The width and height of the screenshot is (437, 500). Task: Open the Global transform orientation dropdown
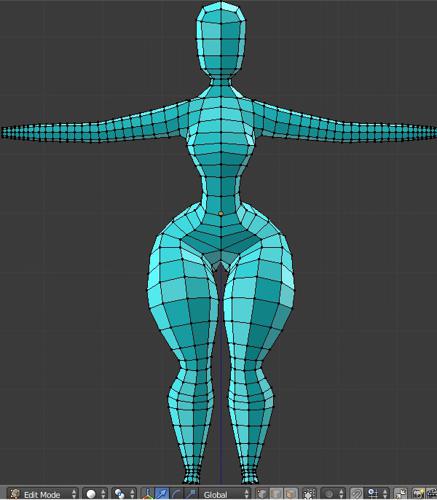pos(225,494)
